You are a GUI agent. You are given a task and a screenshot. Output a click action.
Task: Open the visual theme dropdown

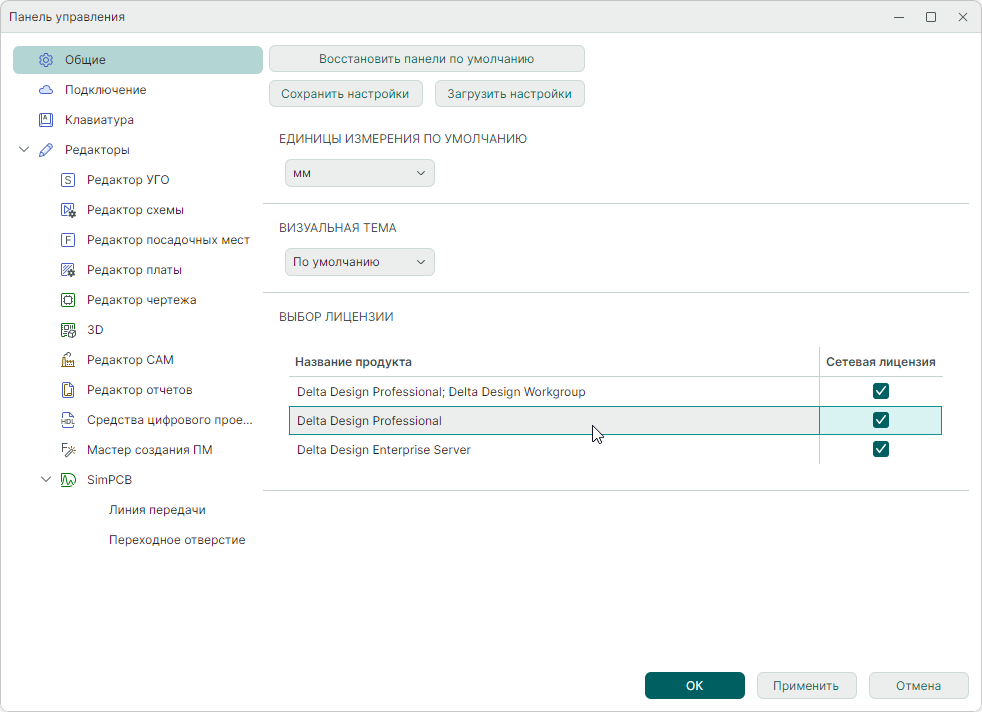point(359,262)
